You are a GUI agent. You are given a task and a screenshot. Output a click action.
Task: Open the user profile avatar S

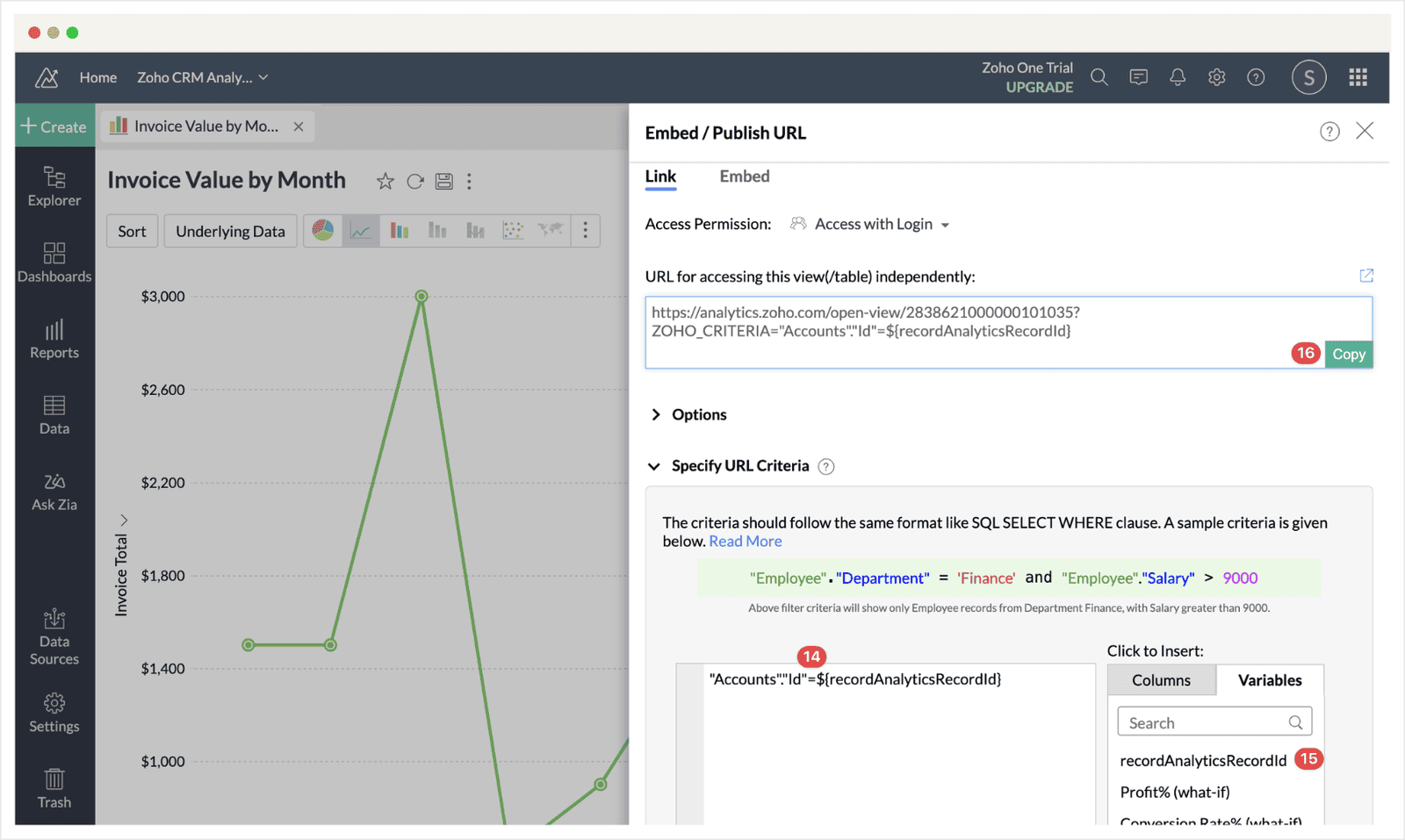tap(1308, 78)
